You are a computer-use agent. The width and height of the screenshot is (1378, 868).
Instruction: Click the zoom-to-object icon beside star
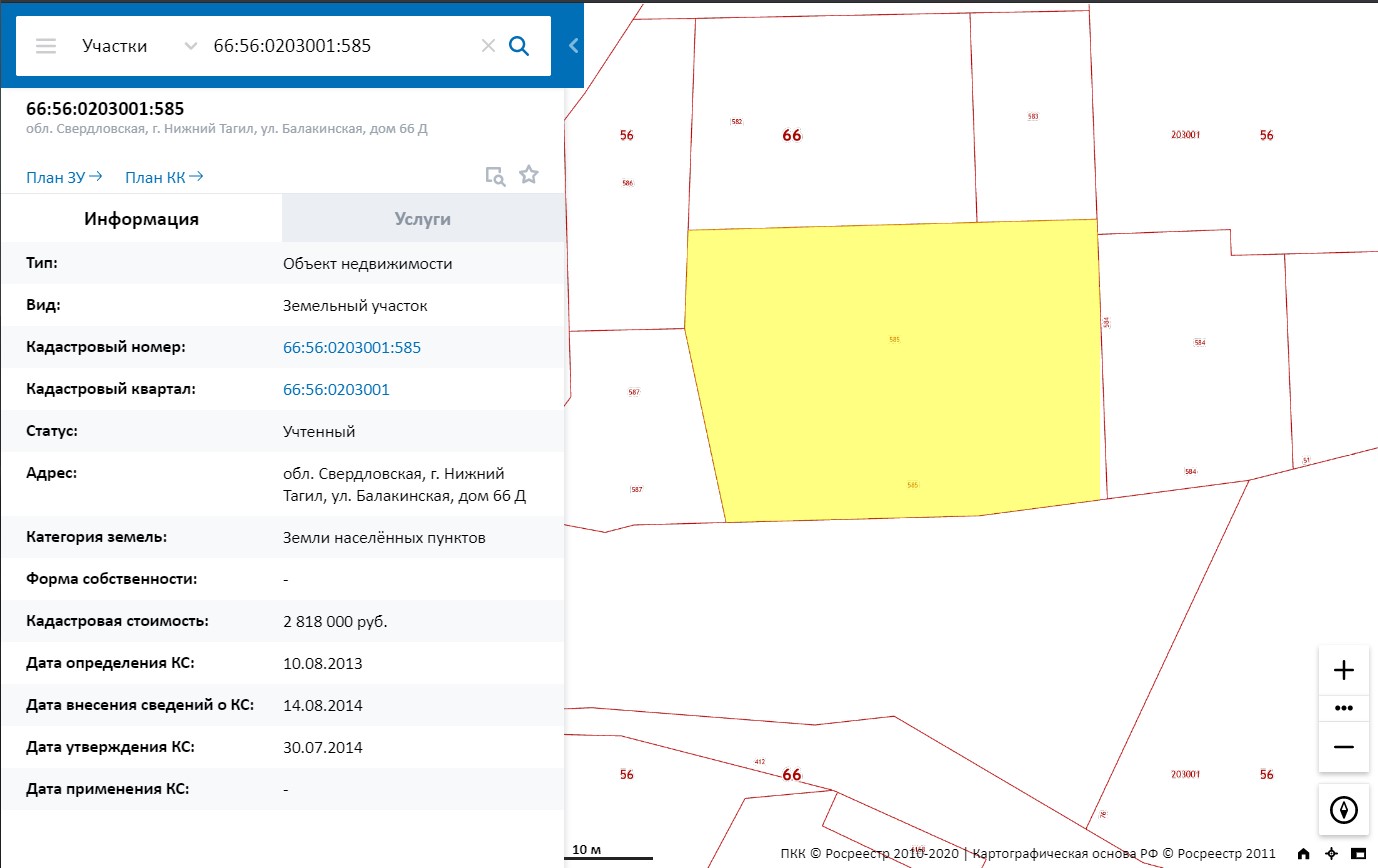(495, 176)
